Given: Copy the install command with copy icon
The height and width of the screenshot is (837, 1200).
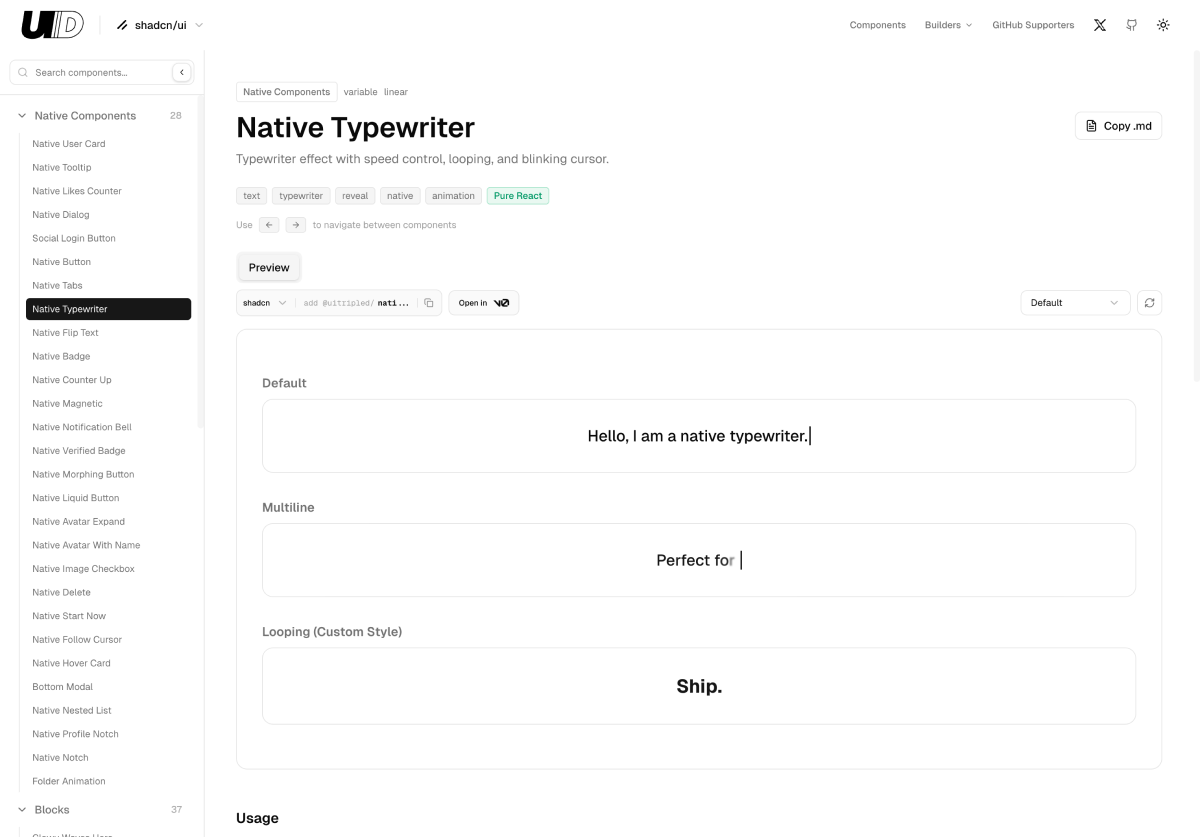Looking at the screenshot, I should point(429,303).
